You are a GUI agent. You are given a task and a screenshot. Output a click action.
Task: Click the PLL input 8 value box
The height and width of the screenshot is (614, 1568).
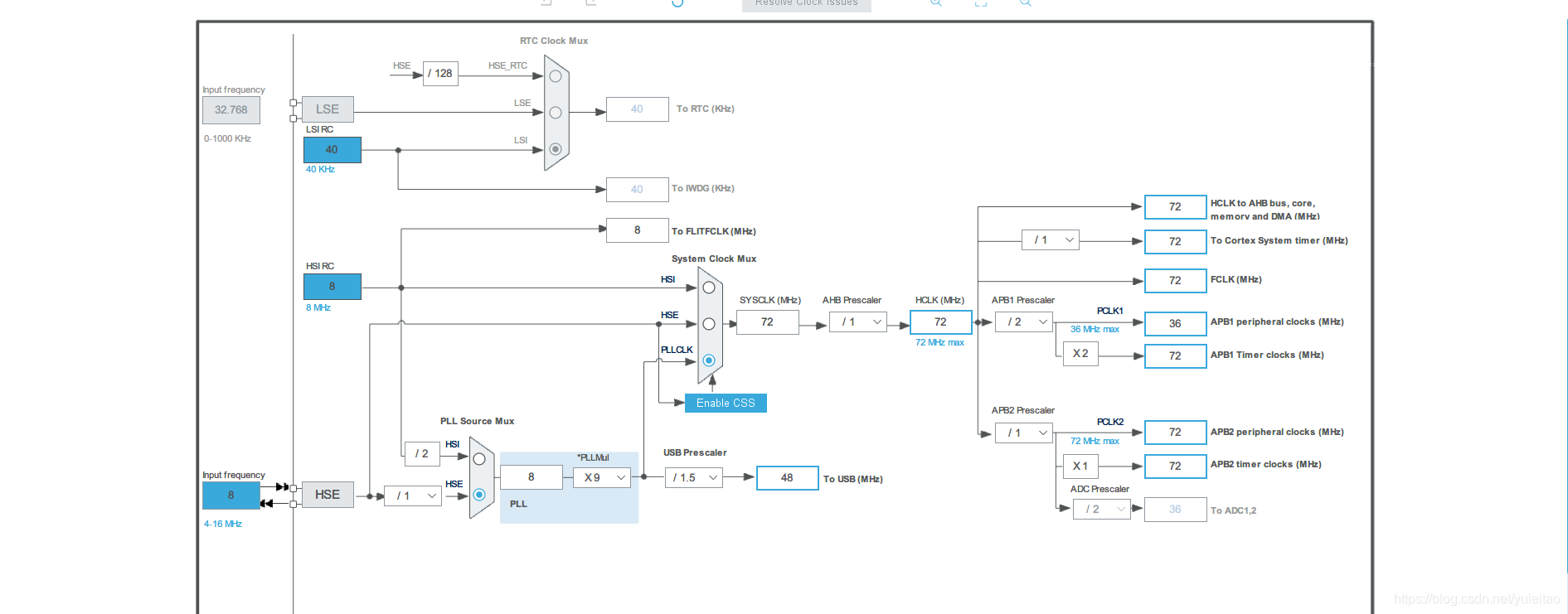(x=532, y=477)
